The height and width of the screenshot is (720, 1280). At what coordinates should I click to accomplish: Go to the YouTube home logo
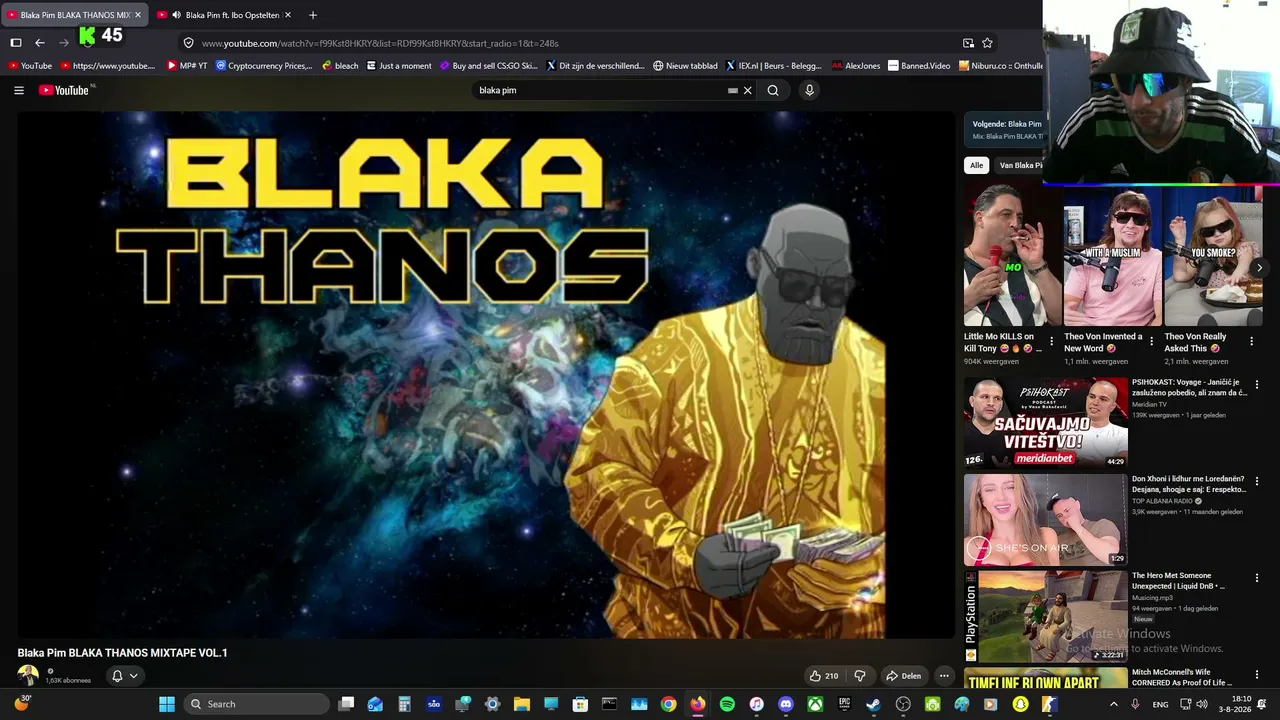pyautogui.click(x=65, y=90)
